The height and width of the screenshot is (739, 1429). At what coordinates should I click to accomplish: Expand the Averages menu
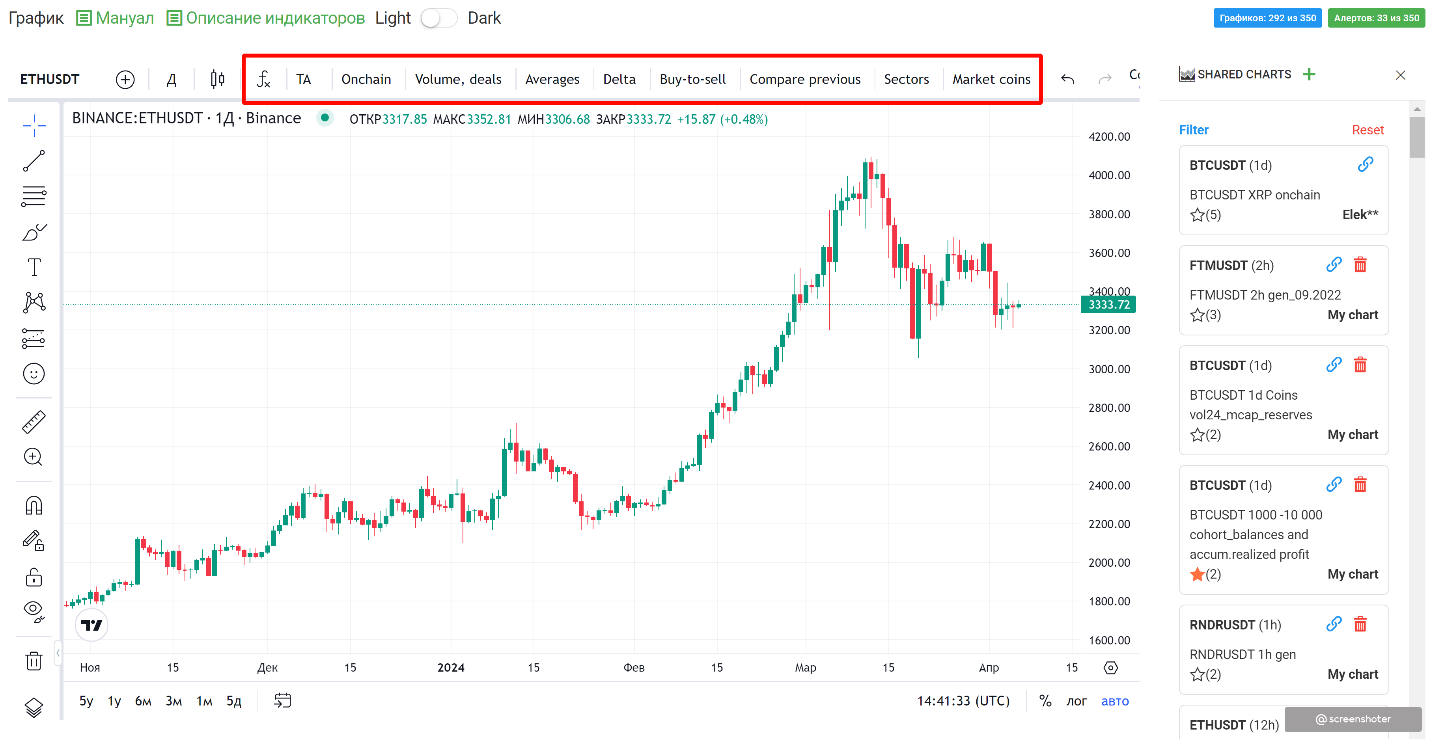pyautogui.click(x=552, y=79)
